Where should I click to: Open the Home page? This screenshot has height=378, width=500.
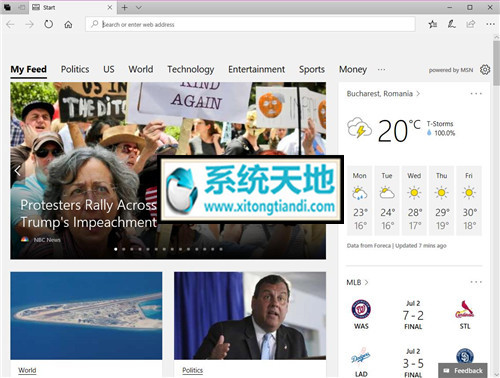(68, 24)
